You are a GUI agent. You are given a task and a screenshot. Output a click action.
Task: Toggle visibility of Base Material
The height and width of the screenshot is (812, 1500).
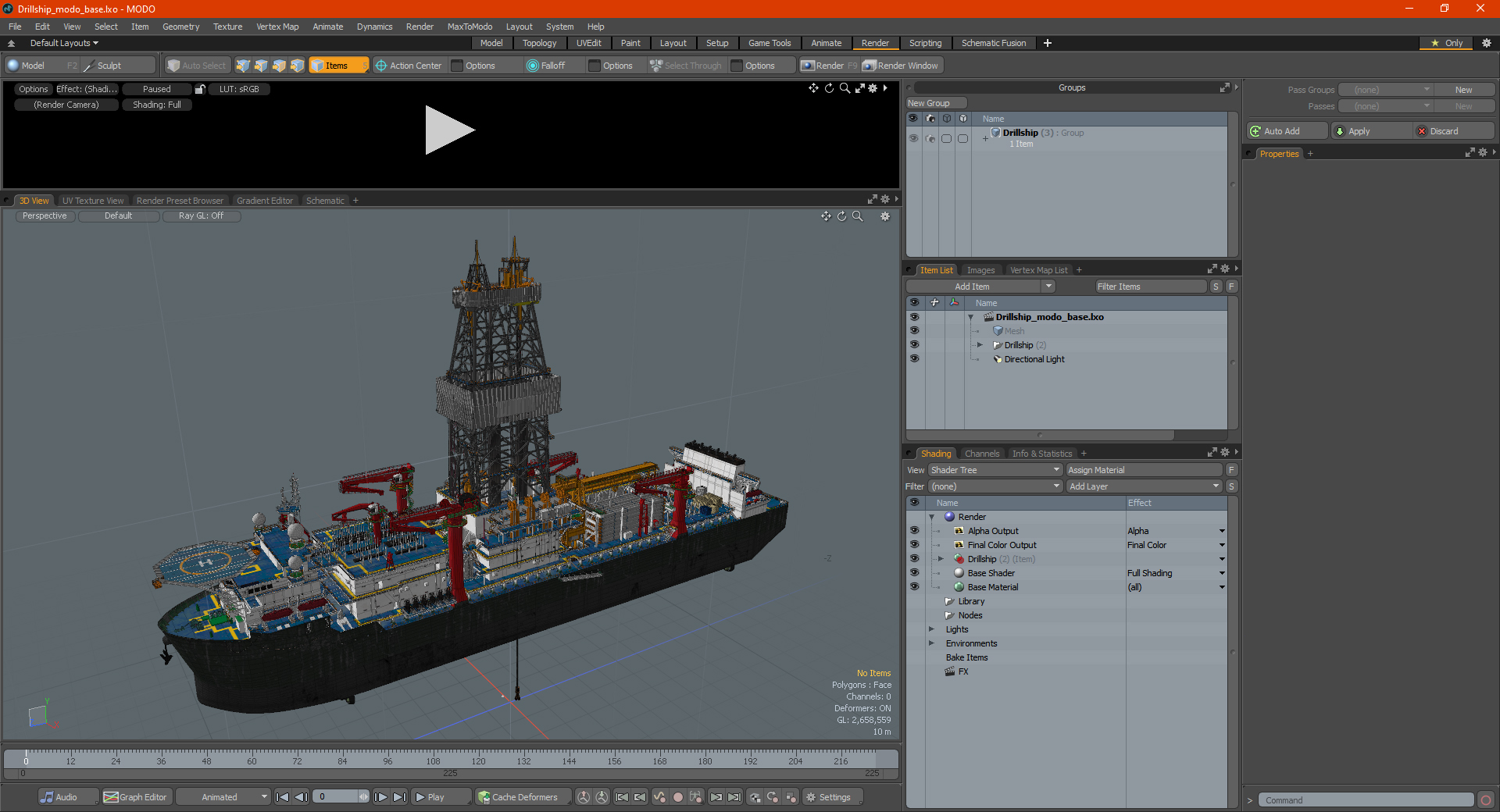(914, 587)
